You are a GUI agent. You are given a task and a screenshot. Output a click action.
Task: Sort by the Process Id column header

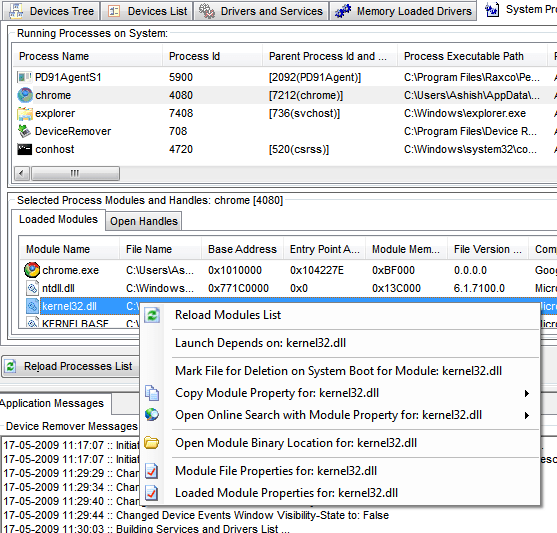pos(212,56)
